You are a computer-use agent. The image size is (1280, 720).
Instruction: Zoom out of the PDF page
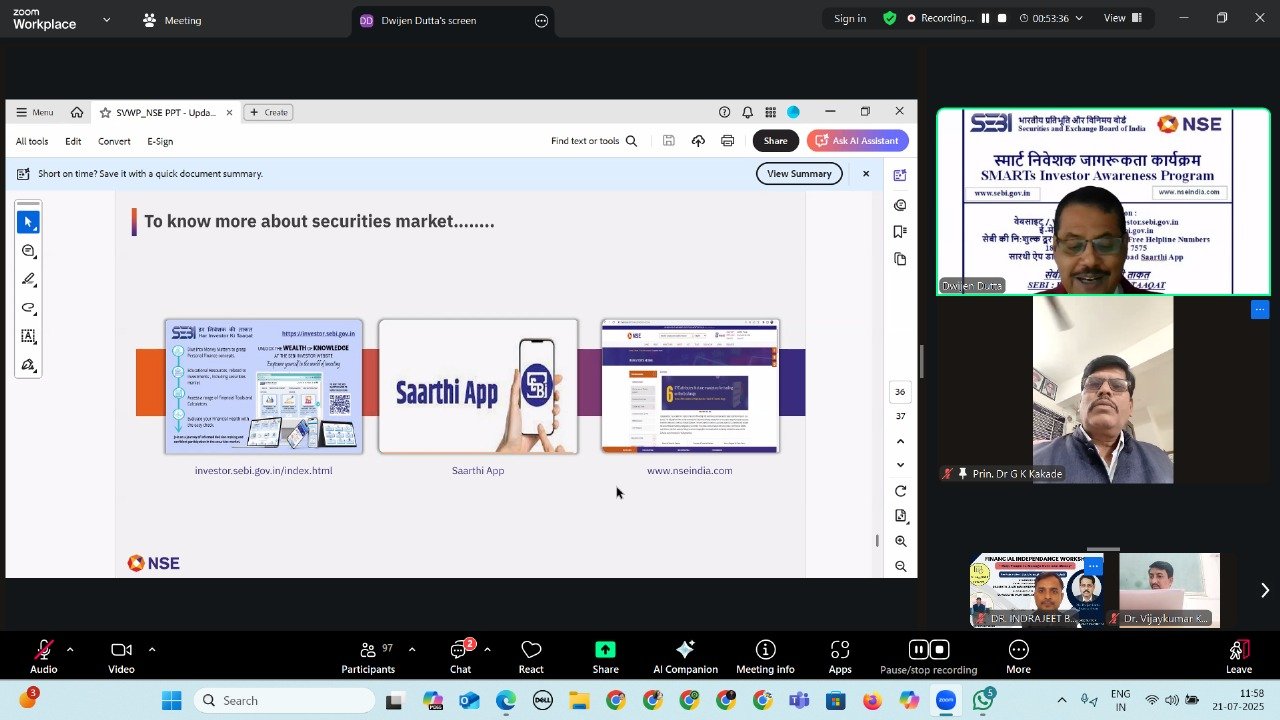click(900, 566)
